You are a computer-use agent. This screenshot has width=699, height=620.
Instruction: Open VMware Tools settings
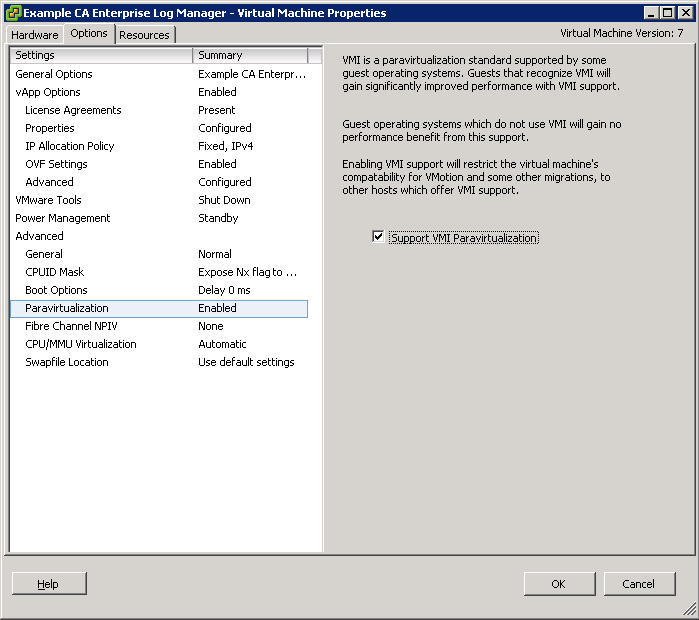click(x=48, y=200)
